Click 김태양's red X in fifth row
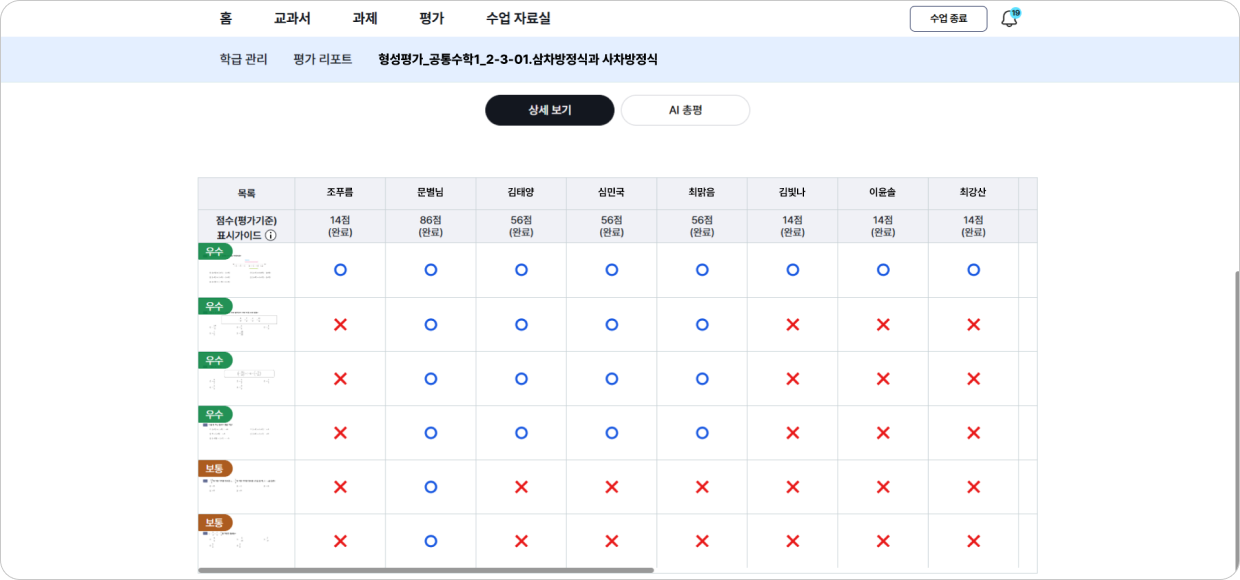 tap(521, 487)
